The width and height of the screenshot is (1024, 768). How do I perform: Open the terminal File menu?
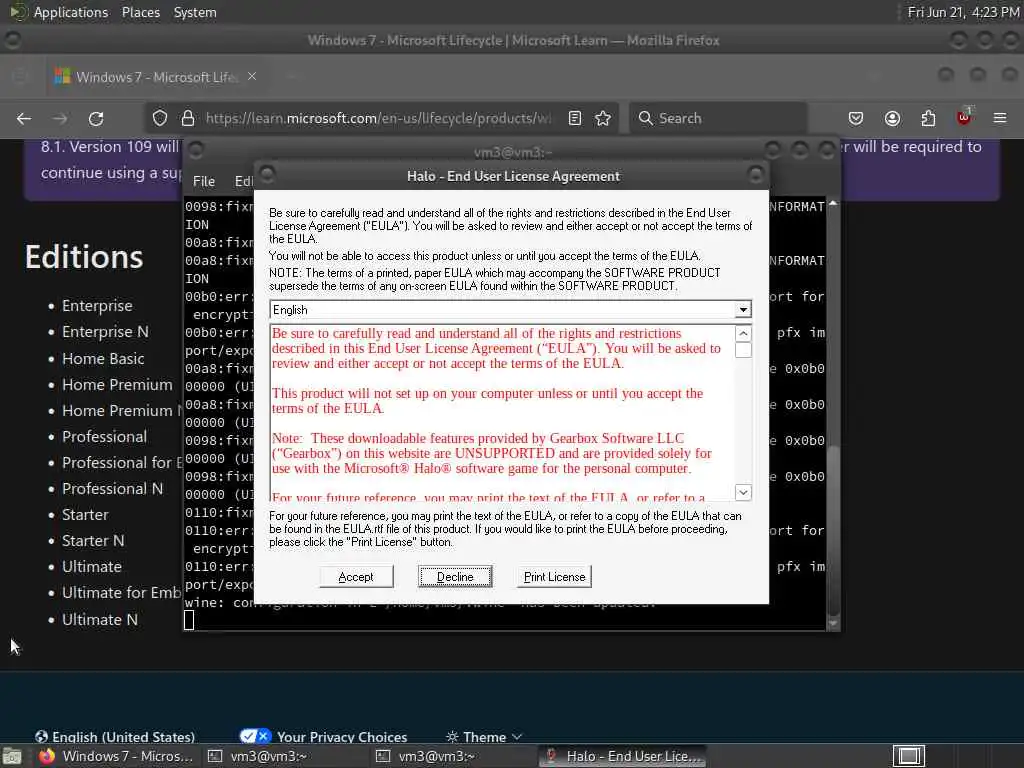(204, 181)
